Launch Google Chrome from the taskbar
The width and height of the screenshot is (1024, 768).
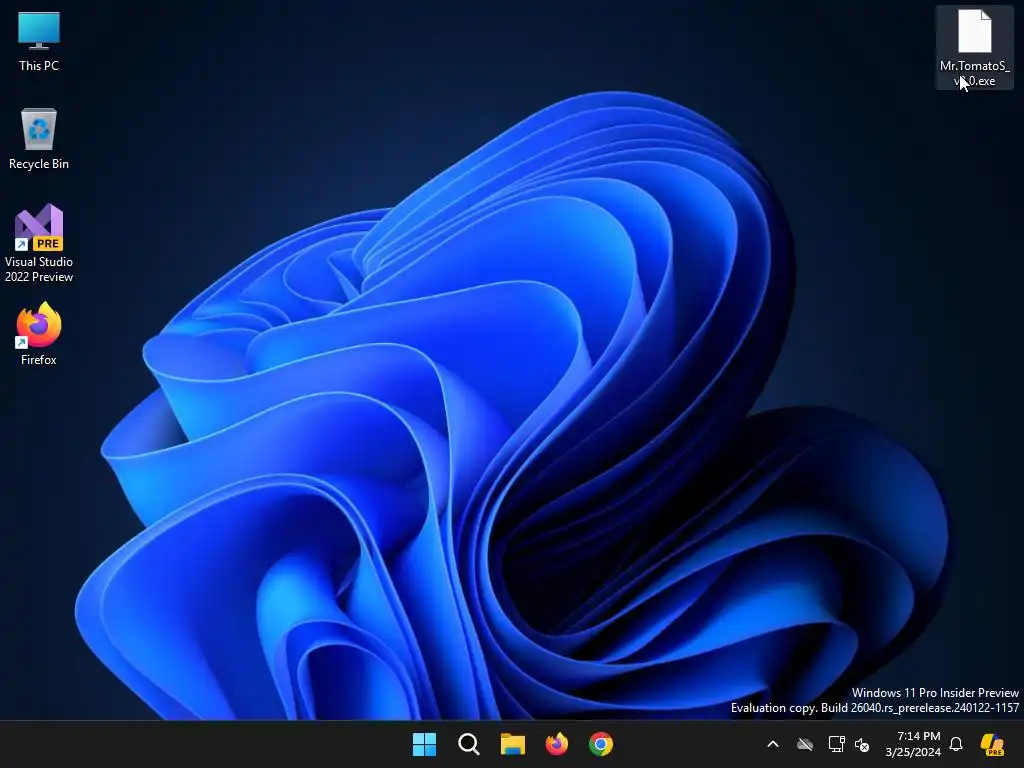601,744
